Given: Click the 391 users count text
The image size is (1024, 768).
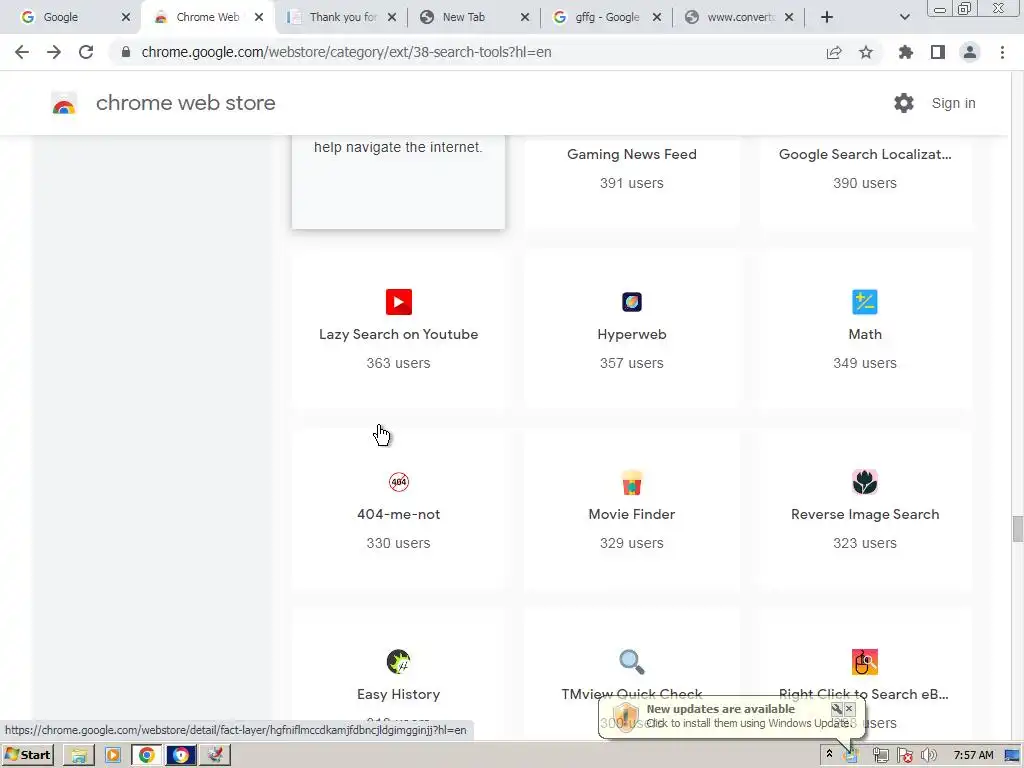Looking at the screenshot, I should pos(632,183).
